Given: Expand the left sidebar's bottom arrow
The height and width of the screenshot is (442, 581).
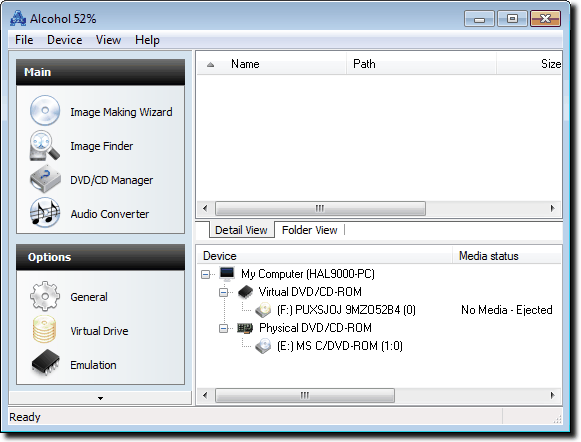Looking at the screenshot, I should (100, 398).
